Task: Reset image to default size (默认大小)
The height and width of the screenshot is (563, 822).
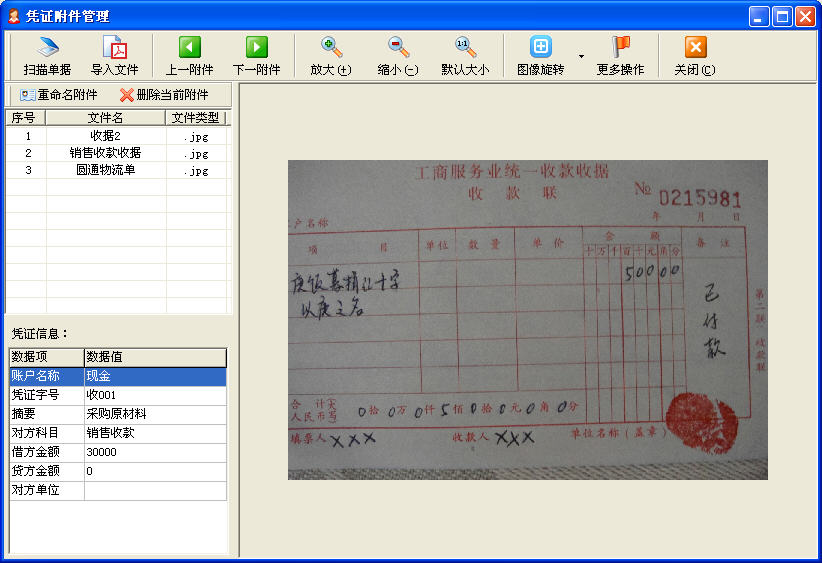Action: click(x=465, y=47)
